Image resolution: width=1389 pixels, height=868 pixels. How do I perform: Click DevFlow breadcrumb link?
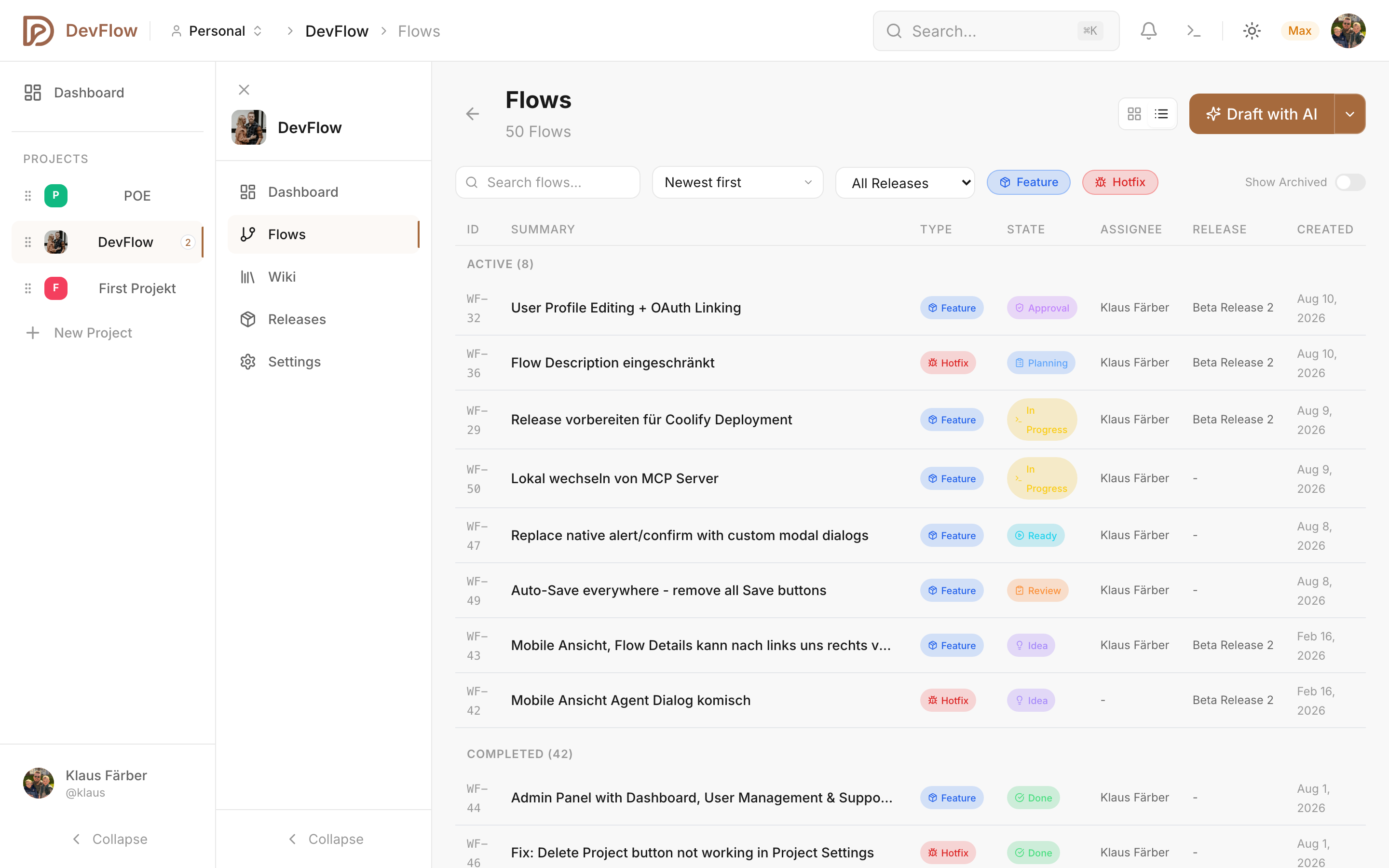336,31
